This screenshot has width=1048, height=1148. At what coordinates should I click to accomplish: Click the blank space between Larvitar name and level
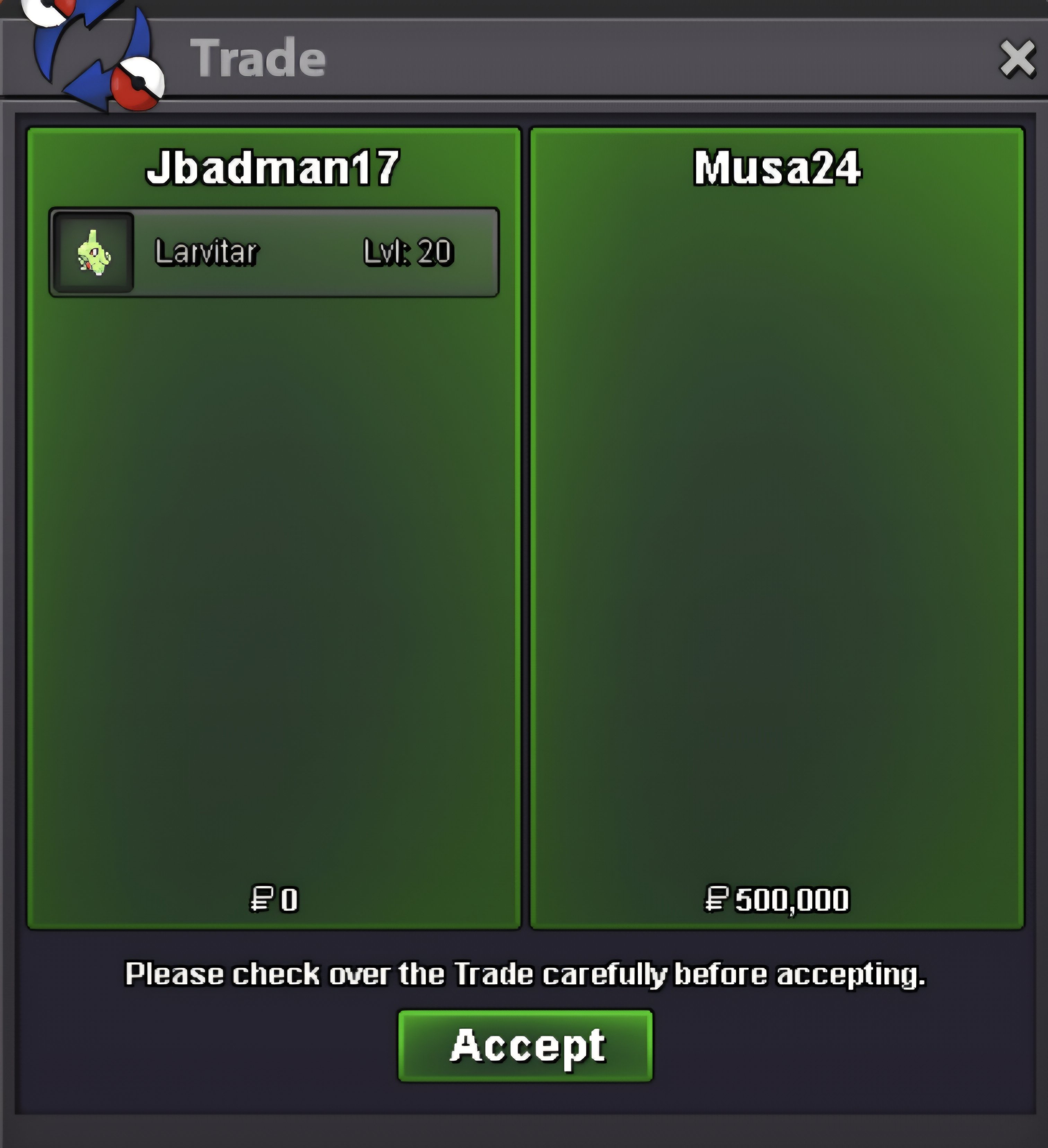311,252
